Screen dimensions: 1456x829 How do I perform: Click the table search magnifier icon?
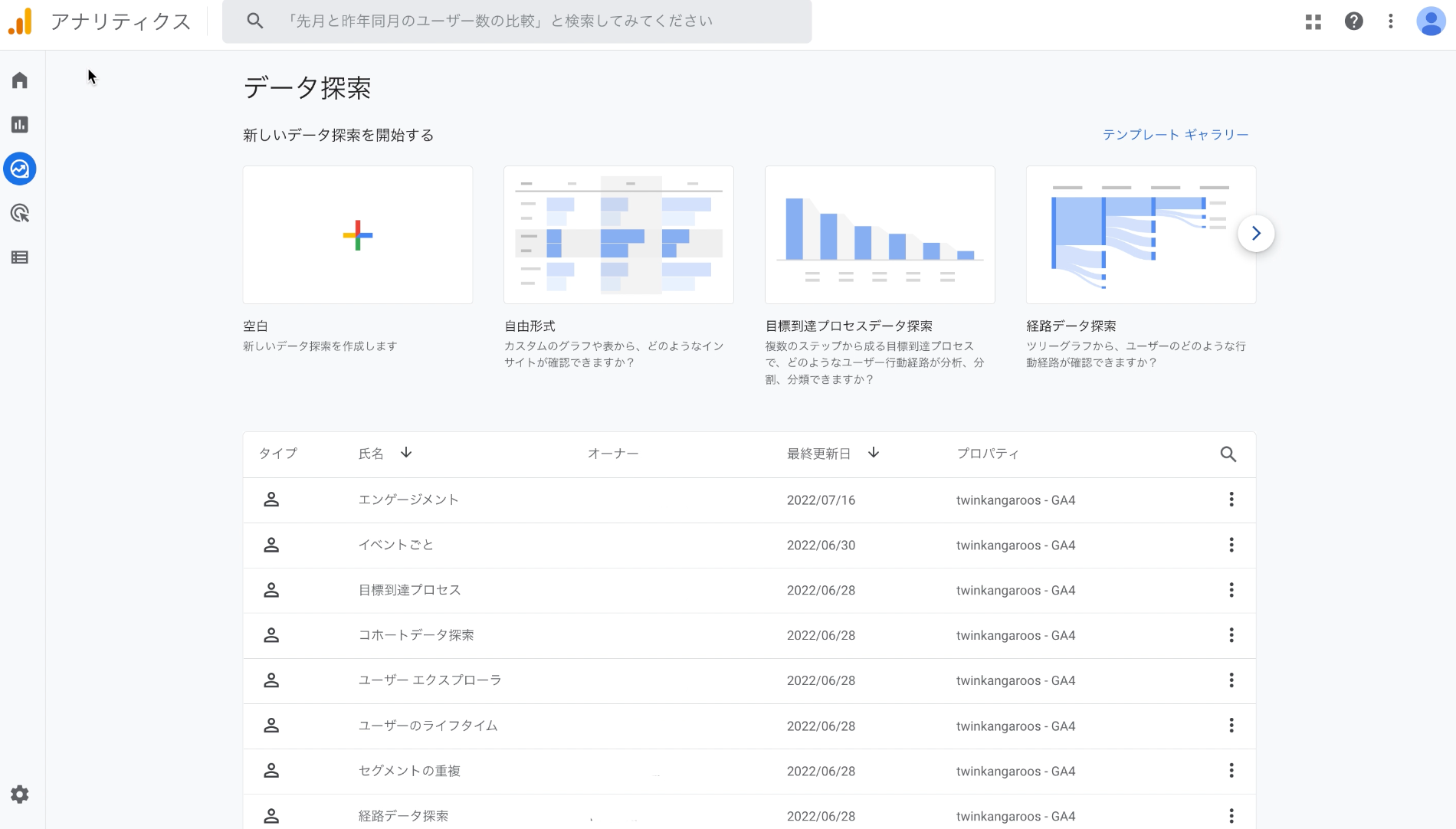tap(1228, 454)
